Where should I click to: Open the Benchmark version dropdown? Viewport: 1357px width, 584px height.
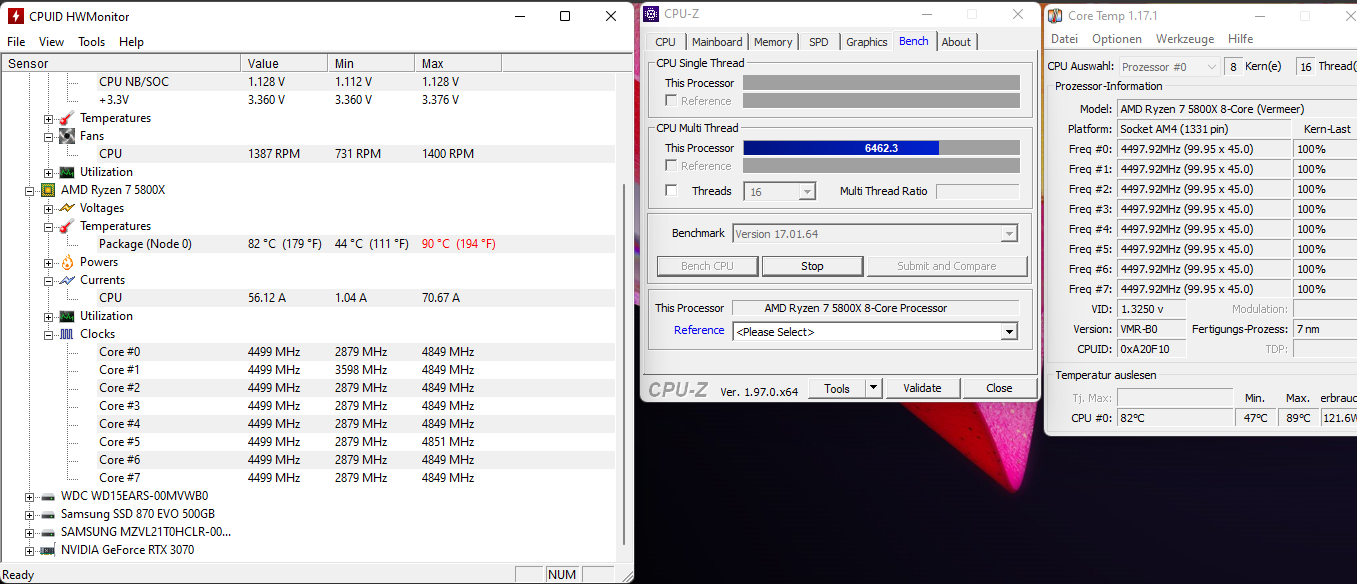[x=1008, y=234]
